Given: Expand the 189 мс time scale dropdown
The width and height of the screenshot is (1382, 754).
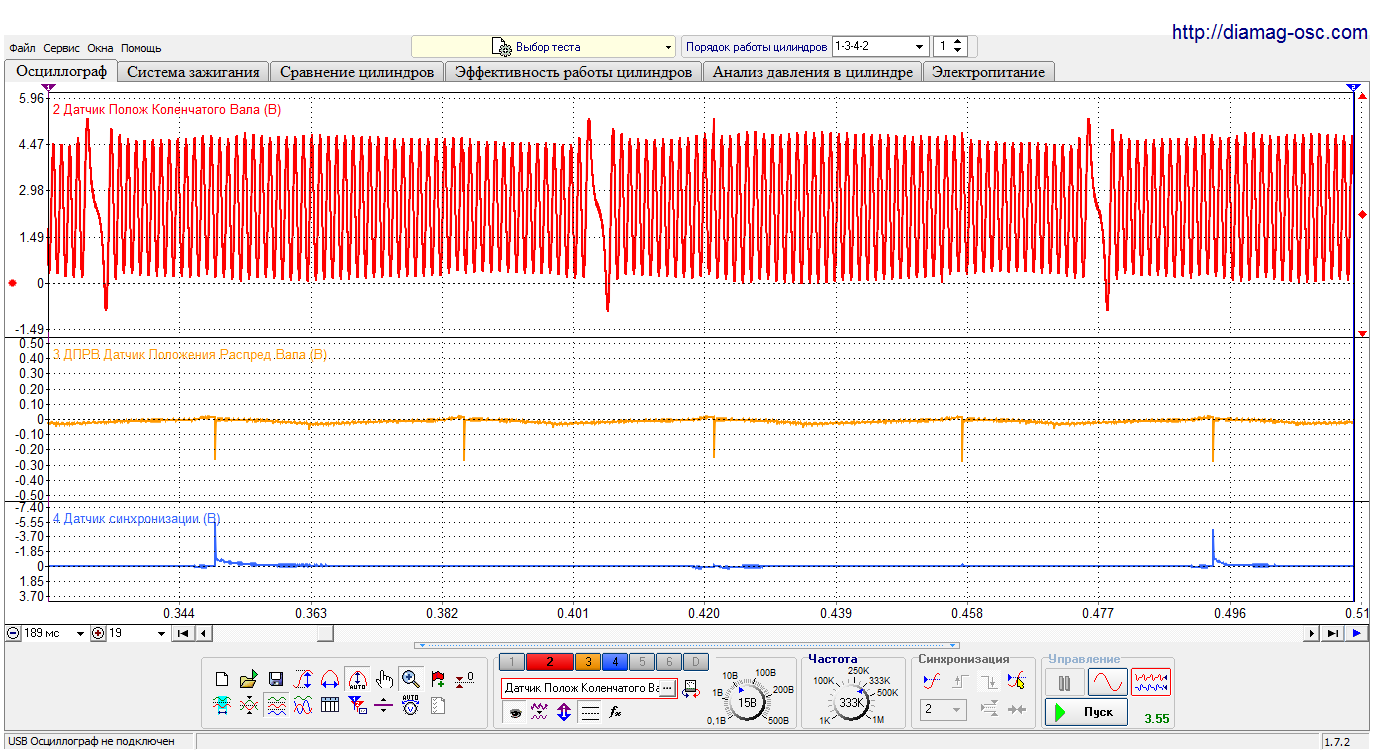Looking at the screenshot, I should tap(82, 633).
